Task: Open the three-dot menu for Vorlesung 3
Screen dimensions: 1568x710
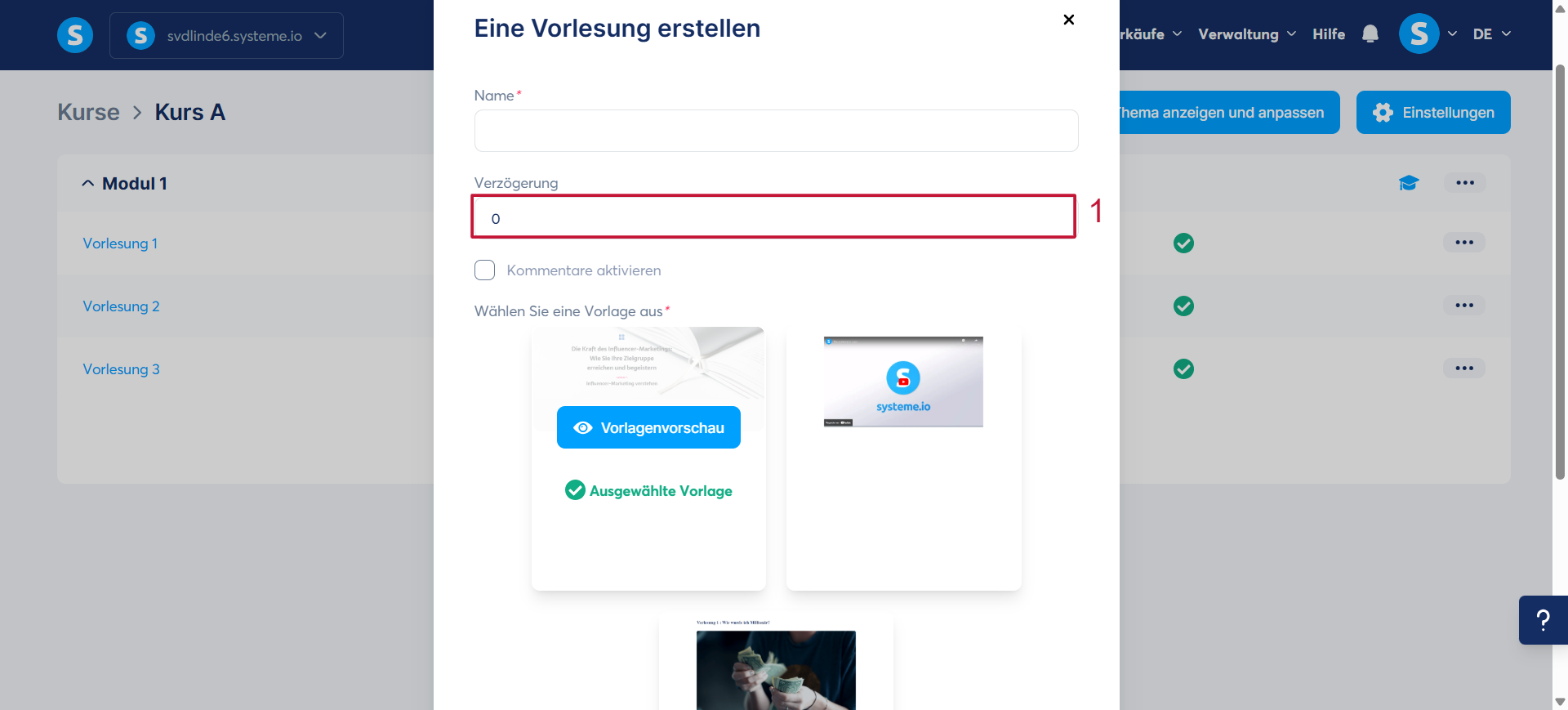Action: (x=1464, y=368)
